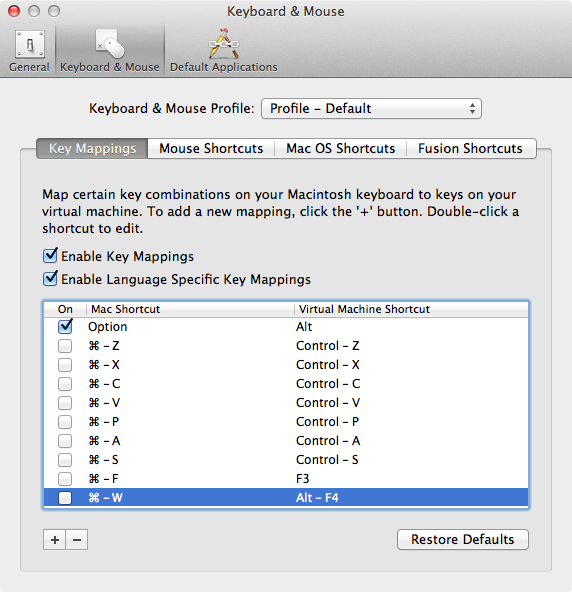Select the Keyboard & Mouse toolbar icon
This screenshot has height=592, width=572.
(109, 51)
